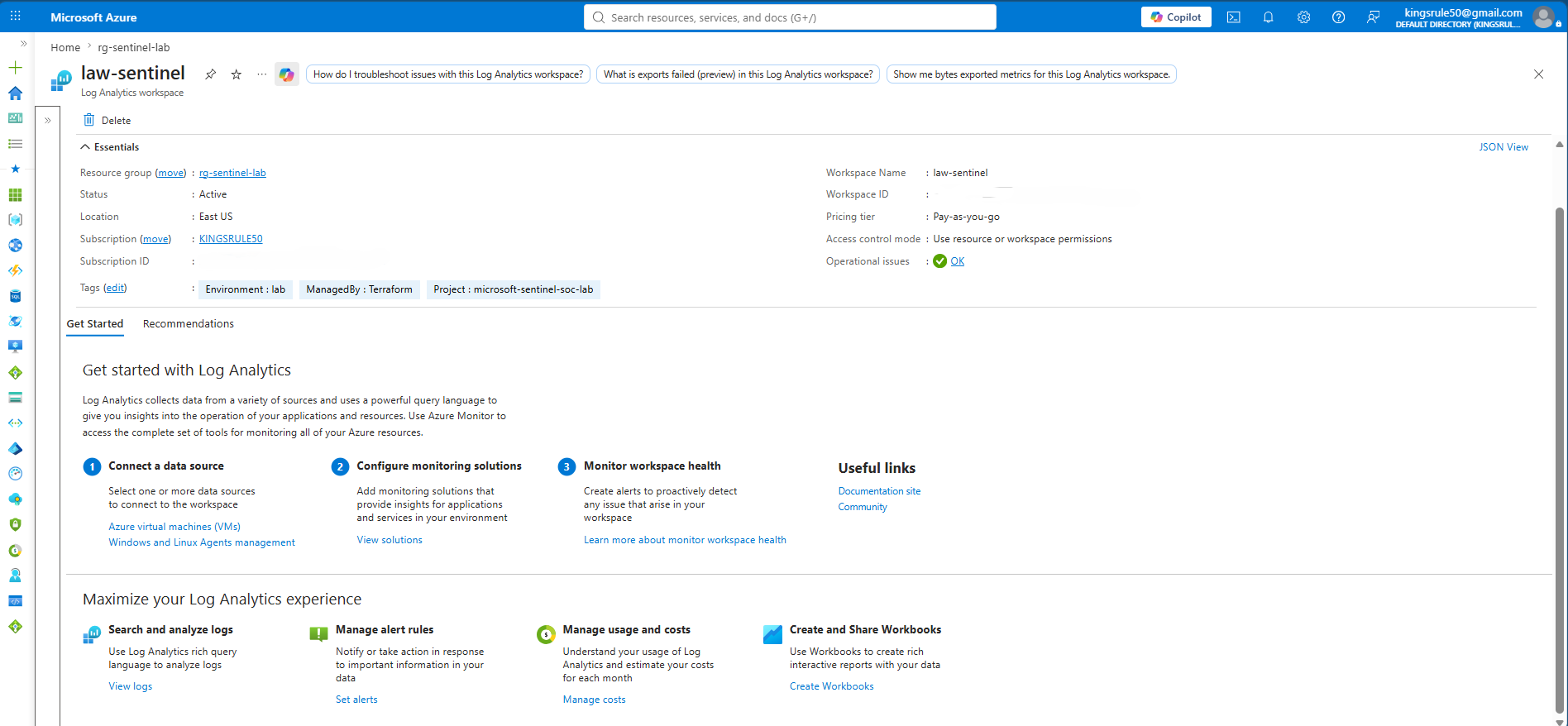Open Advisor cloud ribbon icon

click(15, 499)
